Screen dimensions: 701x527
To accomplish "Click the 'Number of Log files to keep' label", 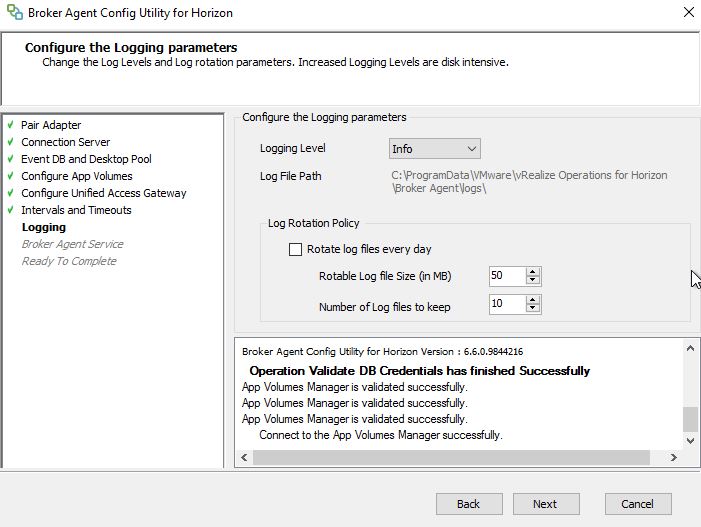I will [384, 307].
